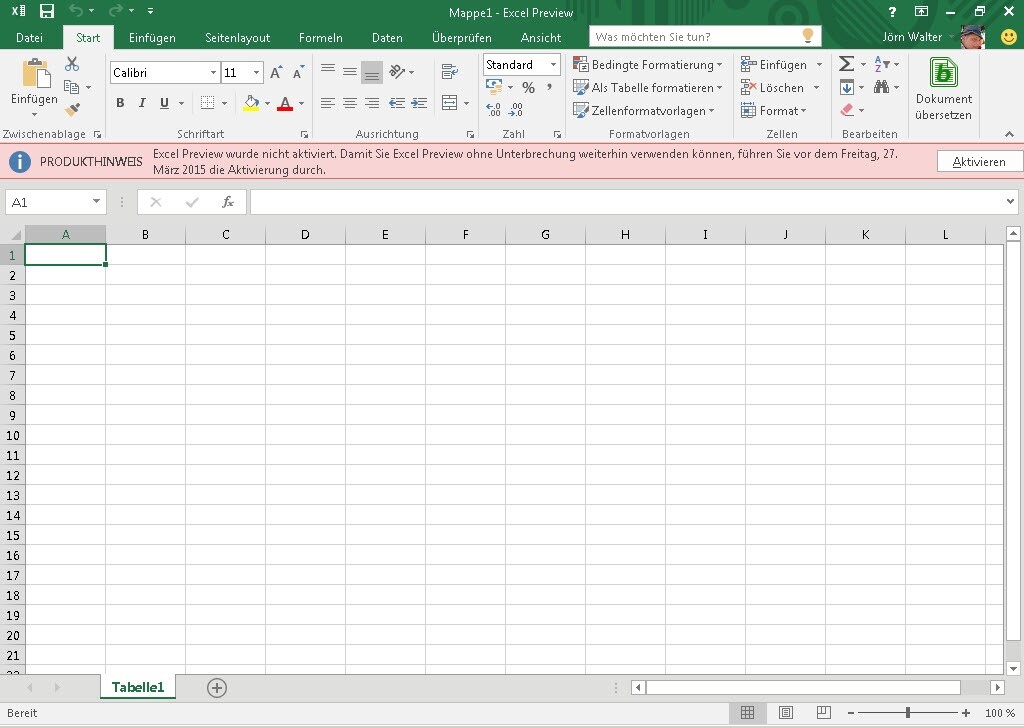Switch to the Formeln tab

tap(320, 38)
